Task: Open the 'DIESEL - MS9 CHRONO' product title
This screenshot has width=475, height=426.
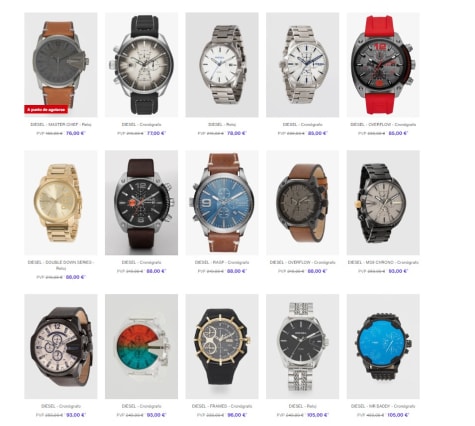Action: pyautogui.click(x=383, y=262)
